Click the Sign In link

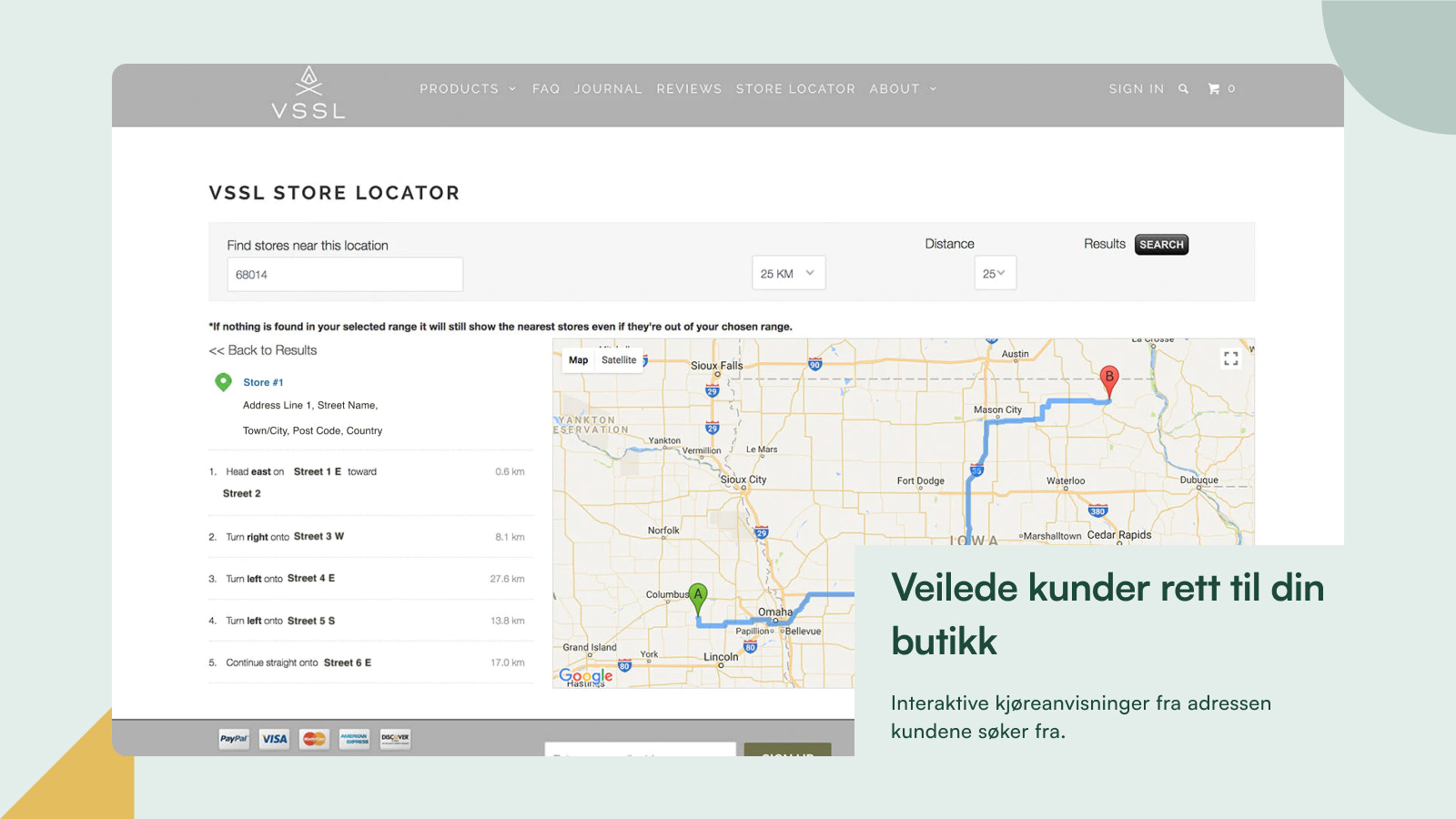tap(1136, 89)
